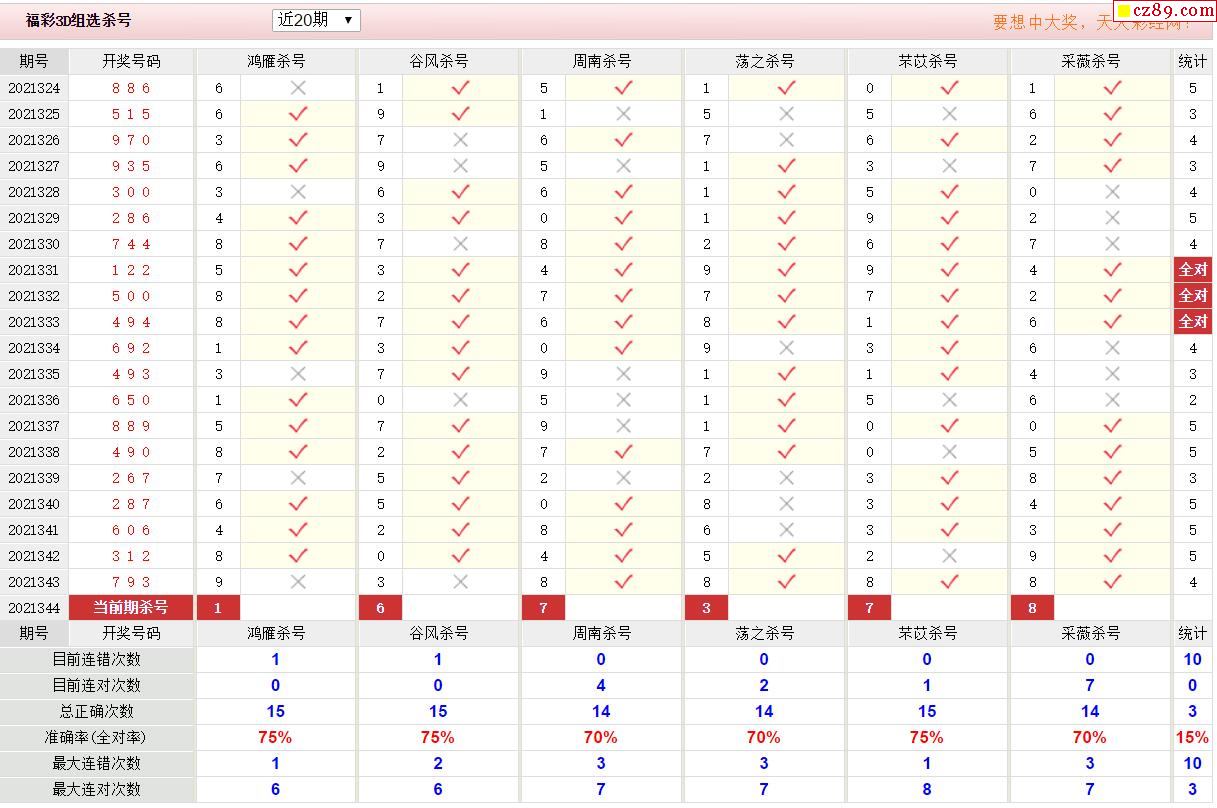Click the 福彩3D组选杀号 page title
This screenshot has height=808, width=1217.
pyautogui.click(x=78, y=20)
